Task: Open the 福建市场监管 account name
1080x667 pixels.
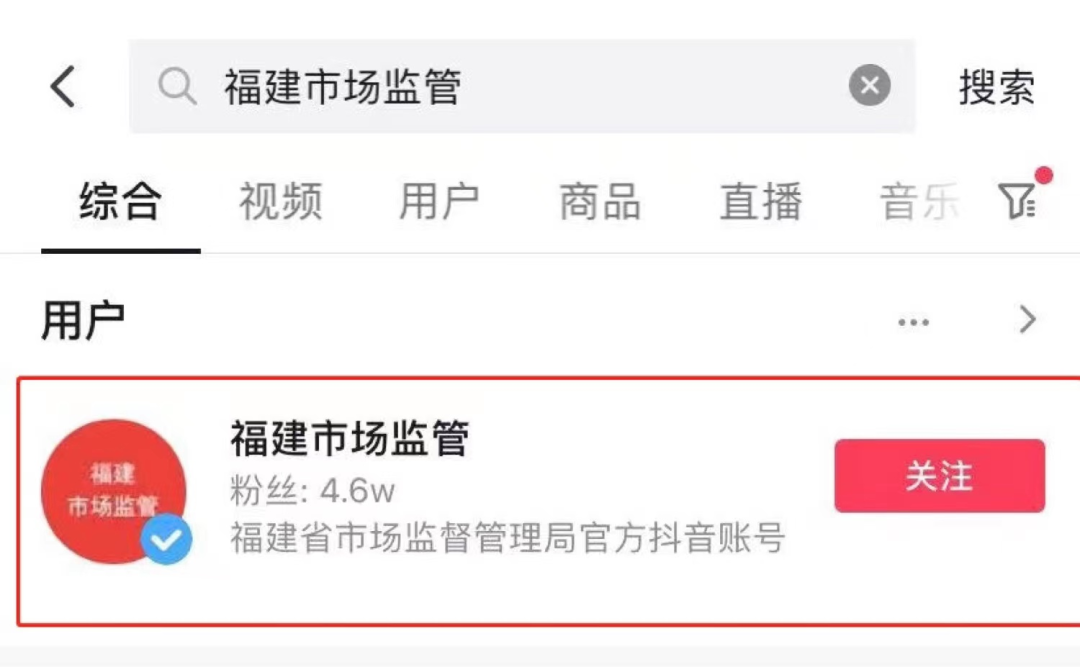Action: click(x=350, y=438)
